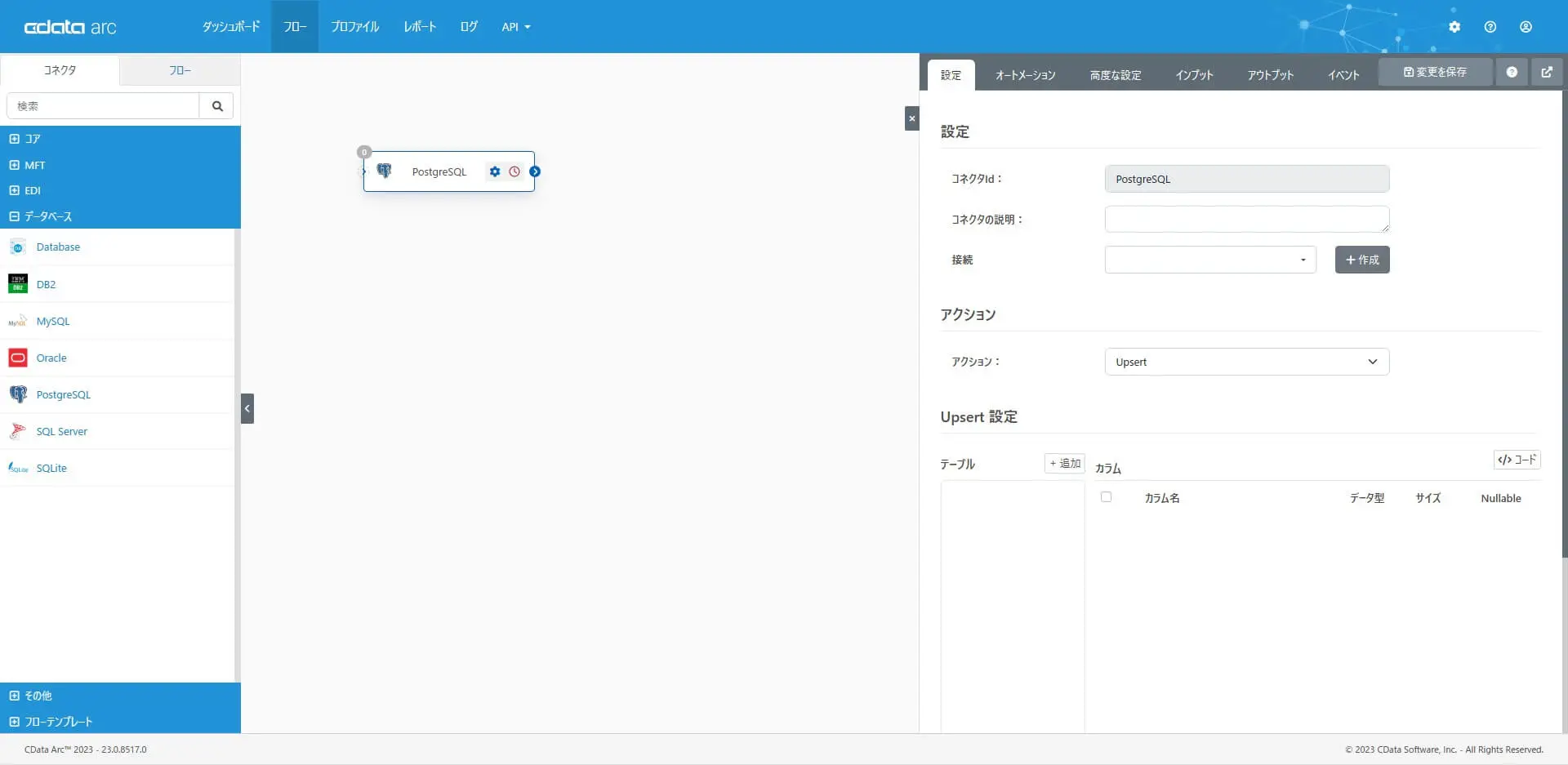This screenshot has height=765, width=1568.
Task: Open help for connector settings panel
Action: point(1512,72)
